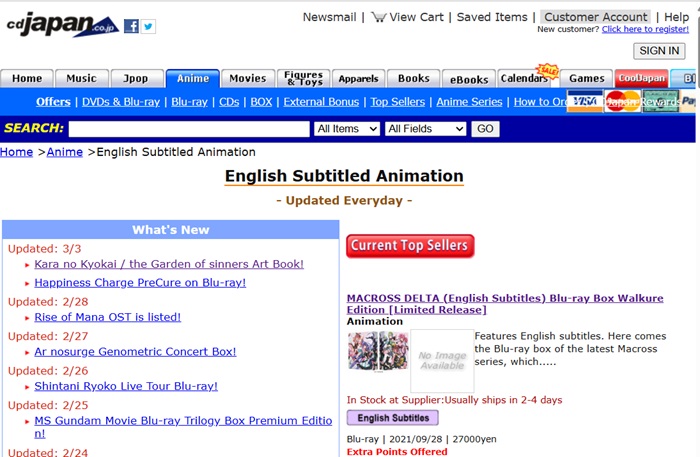Open the CoolJapan tab
This screenshot has height=457, width=700.
642,79
